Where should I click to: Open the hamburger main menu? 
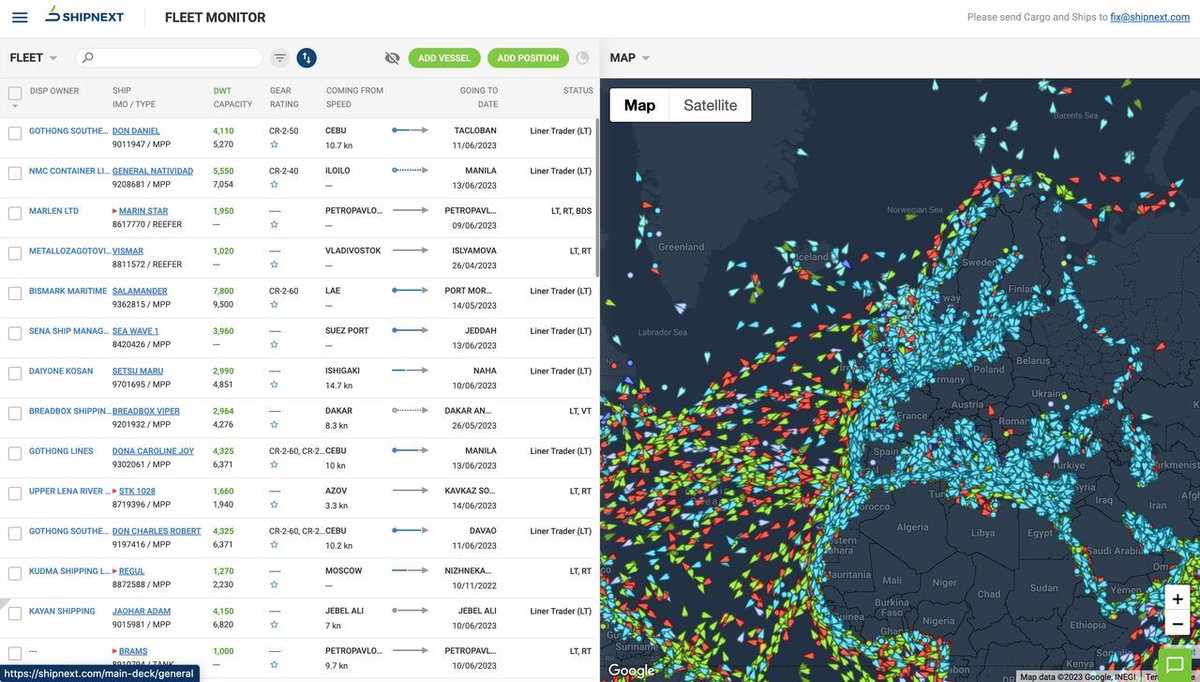tap(20, 17)
